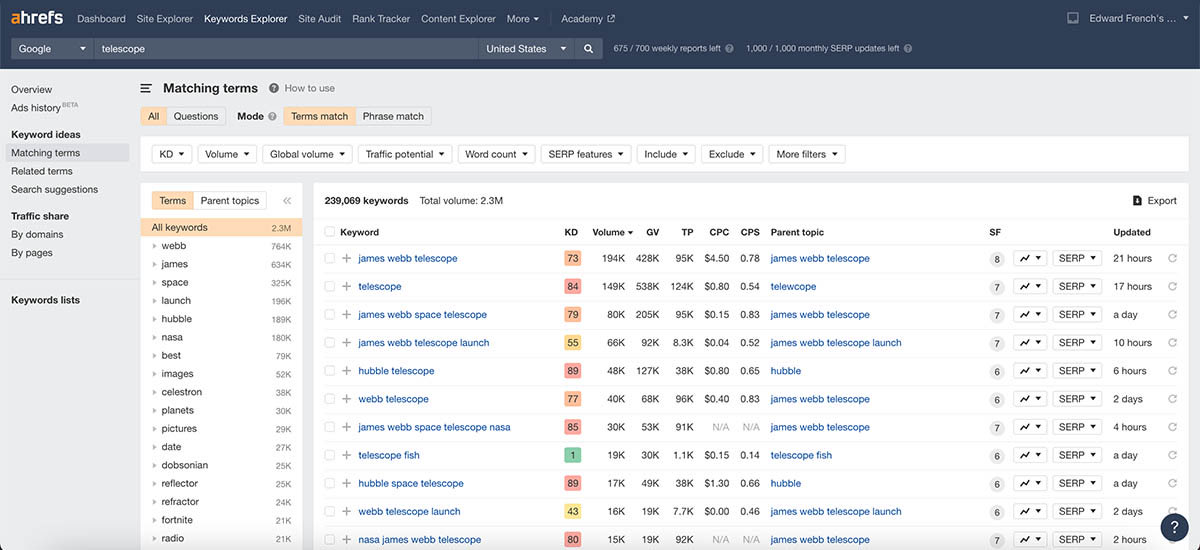This screenshot has height=550, width=1200.
Task: Open the Traffic potential filter dropdown
Action: pyautogui.click(x=405, y=154)
